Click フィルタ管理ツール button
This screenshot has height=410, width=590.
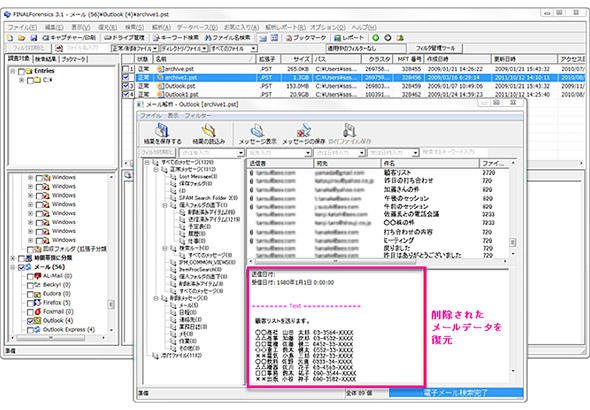point(435,49)
